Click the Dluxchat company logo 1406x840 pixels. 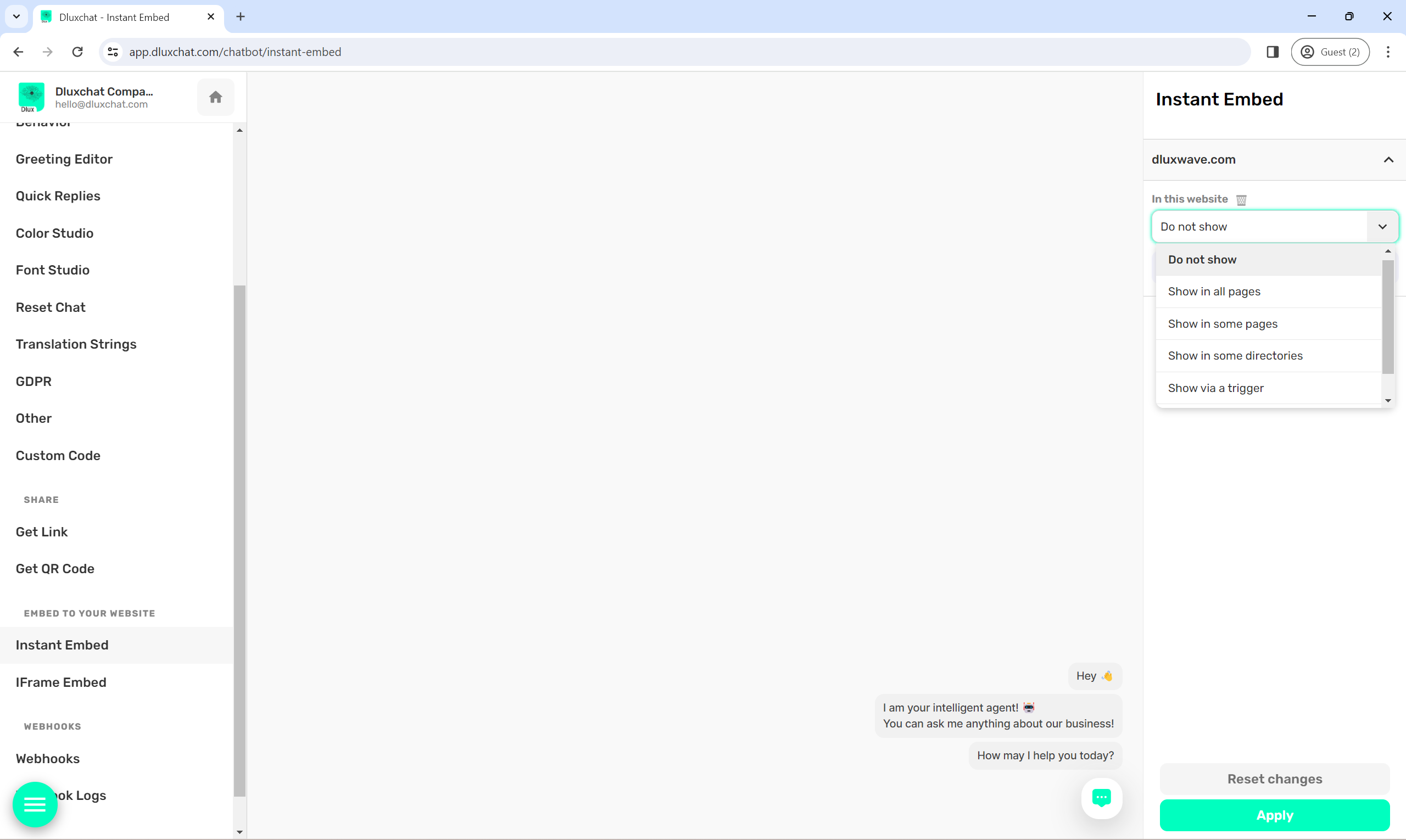(31, 97)
